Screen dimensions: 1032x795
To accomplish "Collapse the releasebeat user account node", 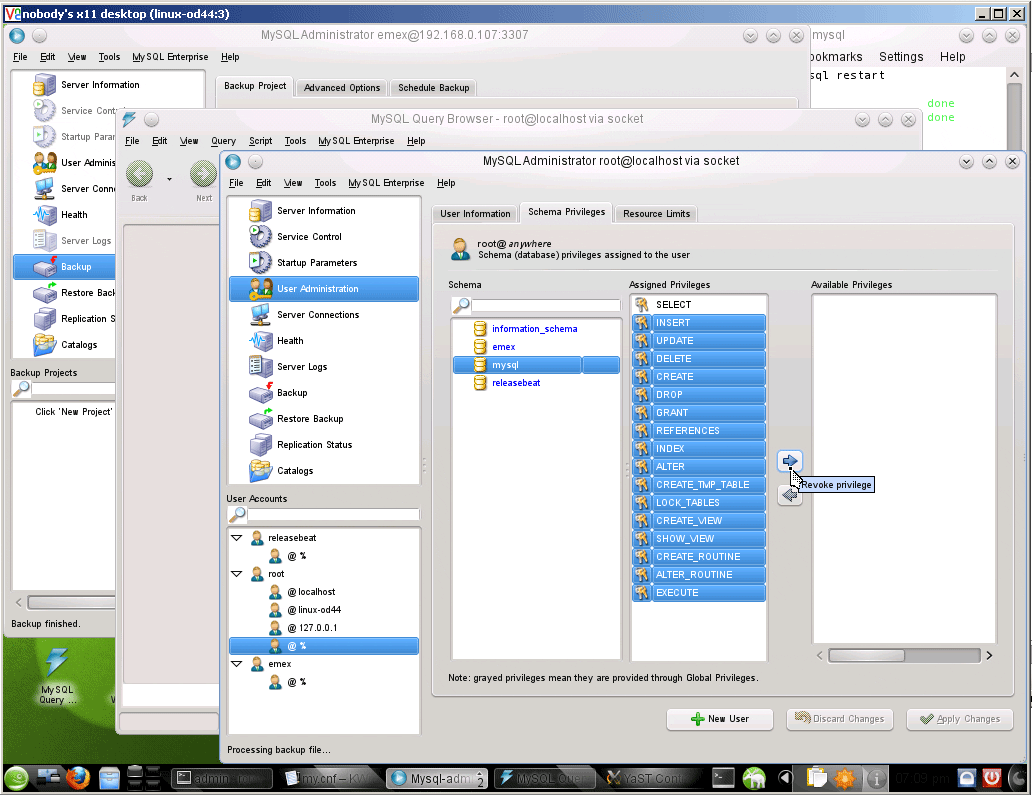I will pos(237,538).
